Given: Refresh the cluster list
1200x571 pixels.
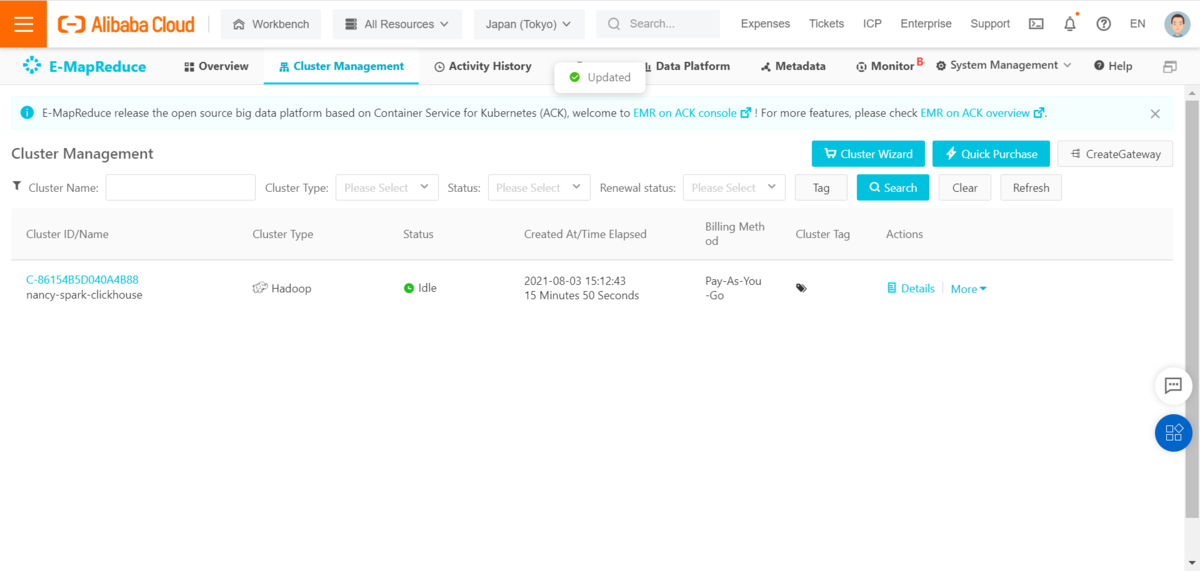Looking at the screenshot, I should click(1031, 187).
